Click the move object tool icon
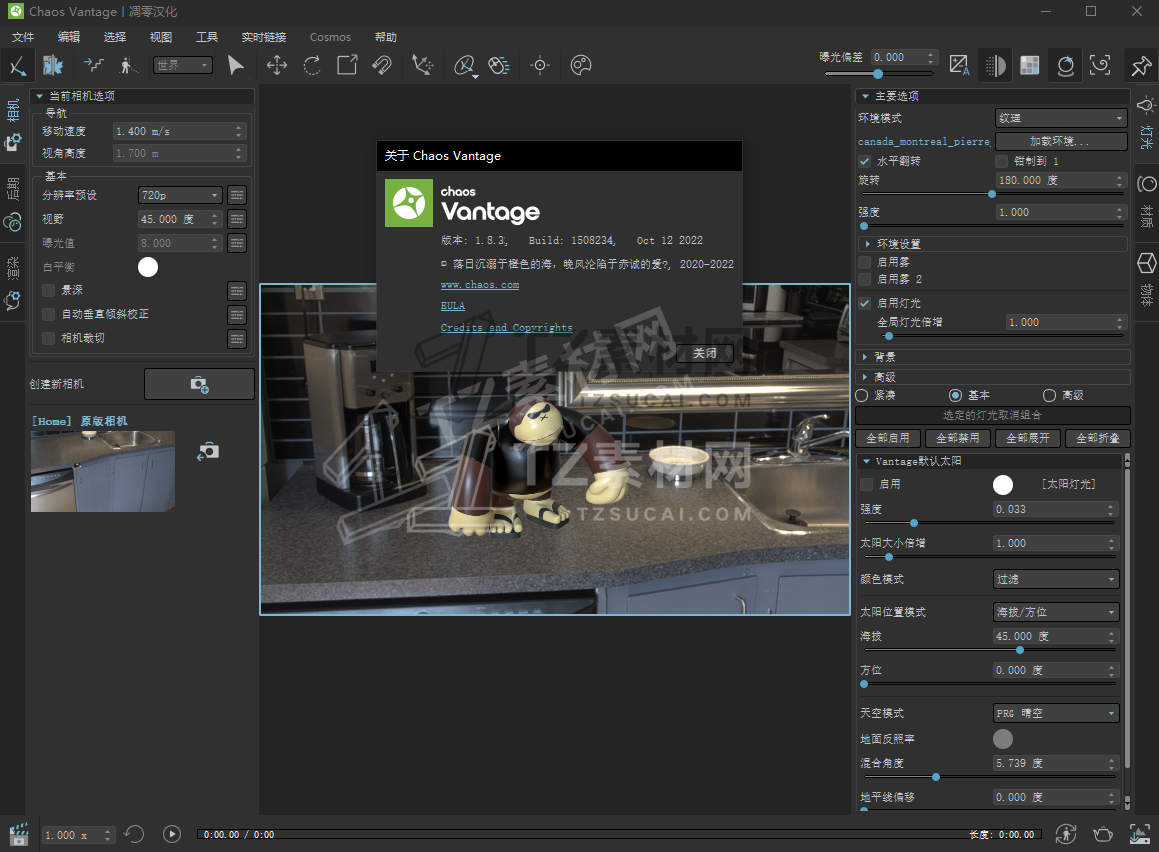 (x=277, y=66)
